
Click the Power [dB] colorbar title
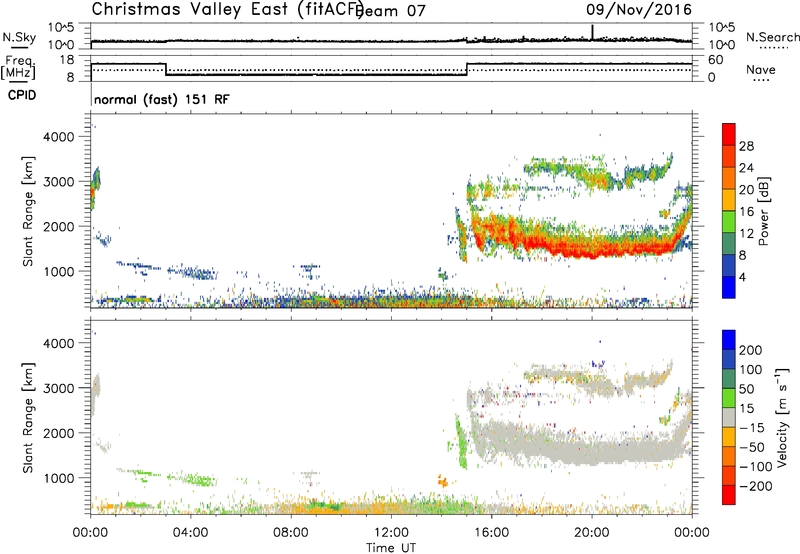[x=763, y=211]
